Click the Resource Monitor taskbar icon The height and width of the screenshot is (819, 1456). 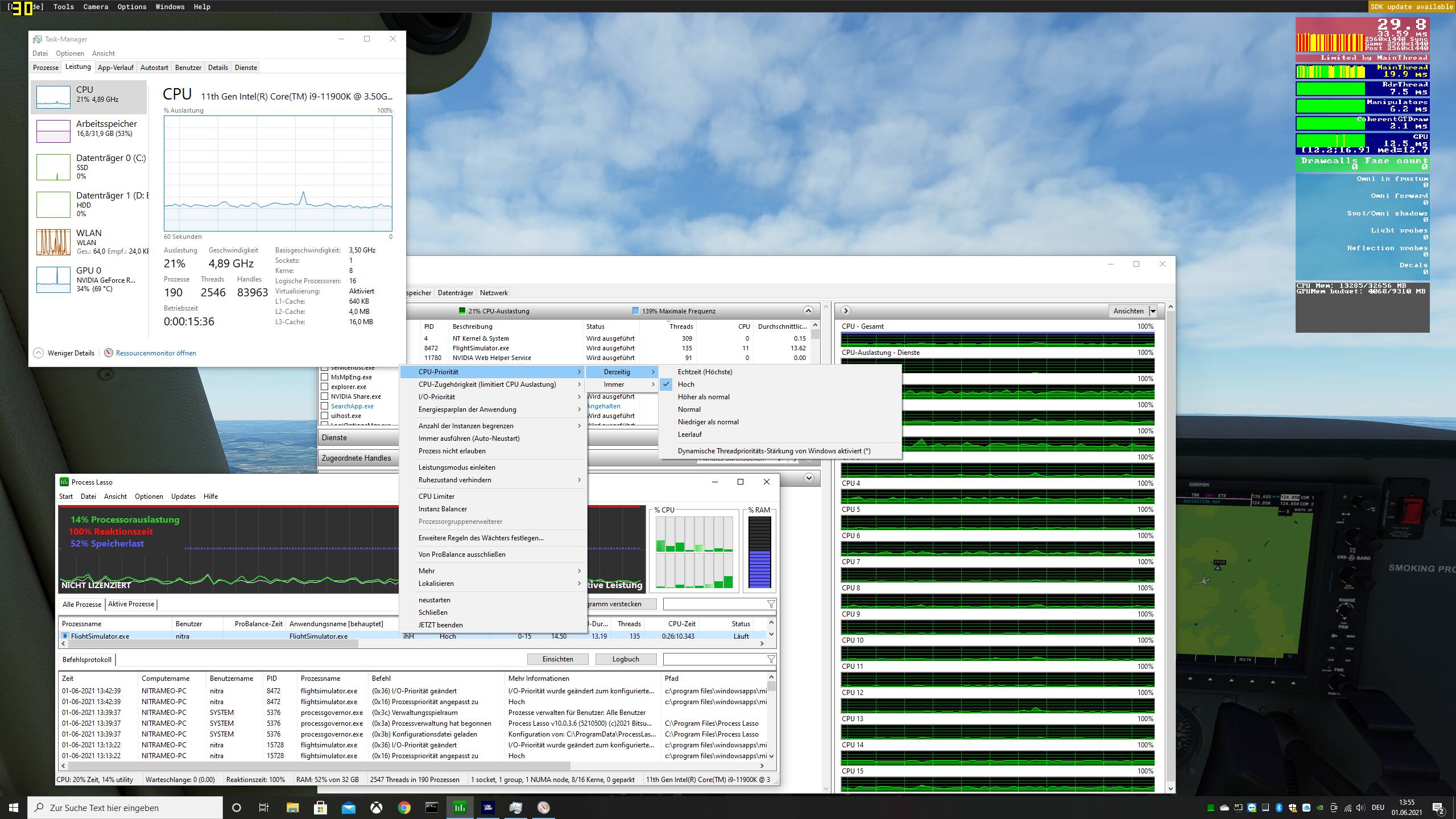[x=543, y=808]
